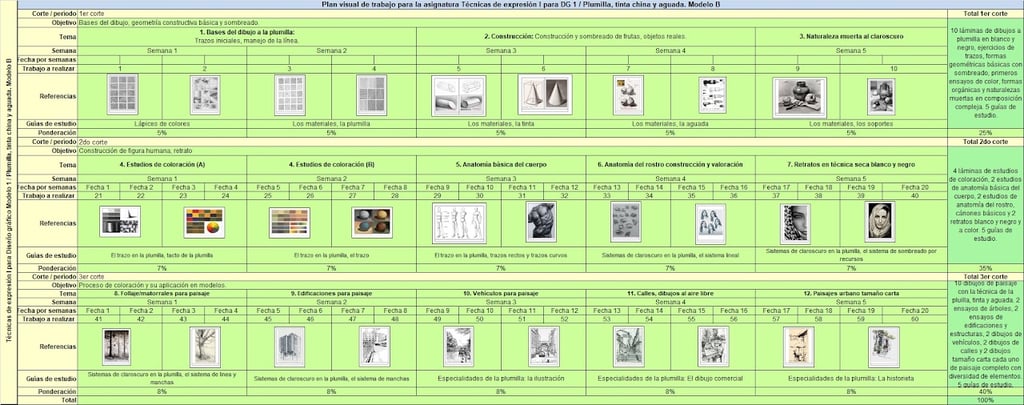Select 'Especialidades de la plumilla: El dibujo comercial'
1024x405 pixels.
point(671,378)
